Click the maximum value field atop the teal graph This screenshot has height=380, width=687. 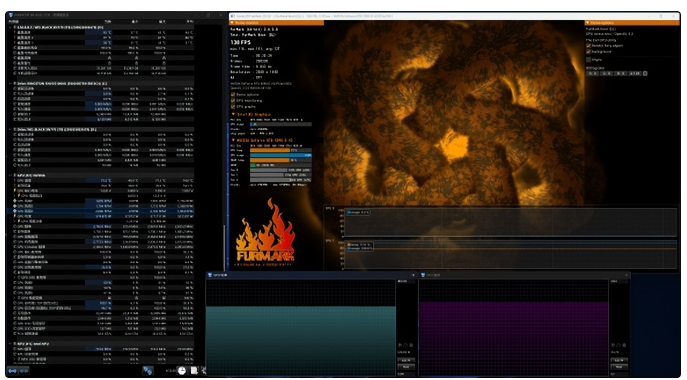tap(405, 281)
